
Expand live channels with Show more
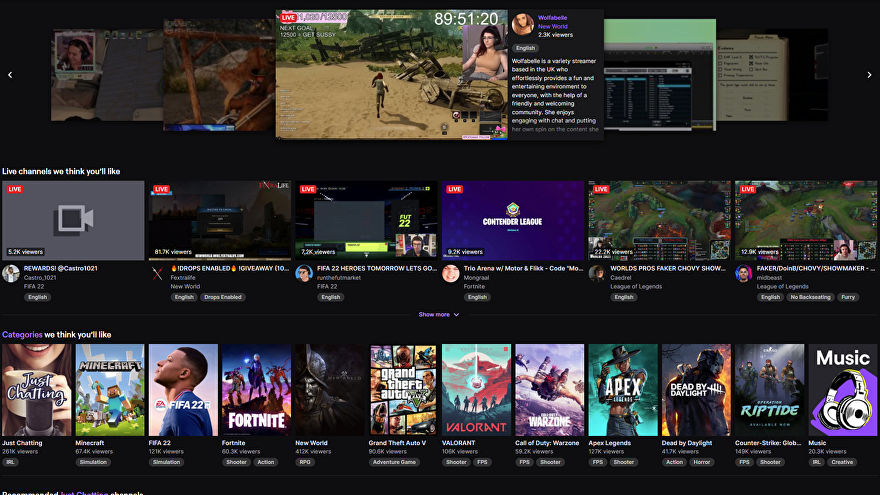click(x=439, y=314)
